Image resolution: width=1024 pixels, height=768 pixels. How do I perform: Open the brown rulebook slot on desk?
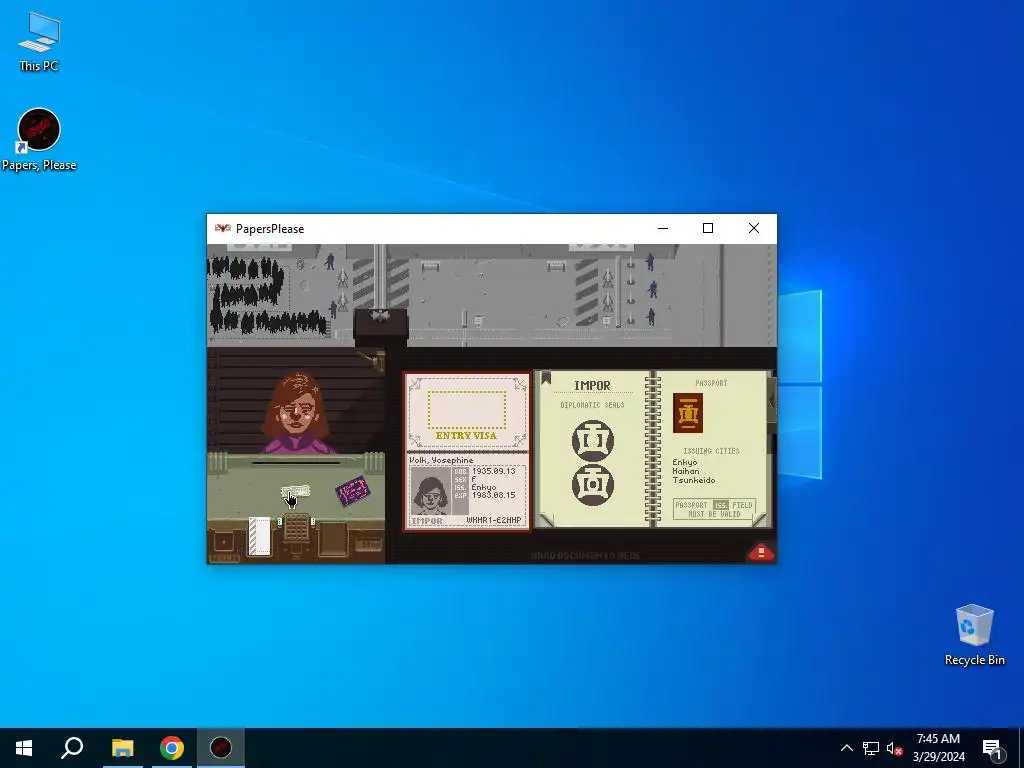pos(333,539)
